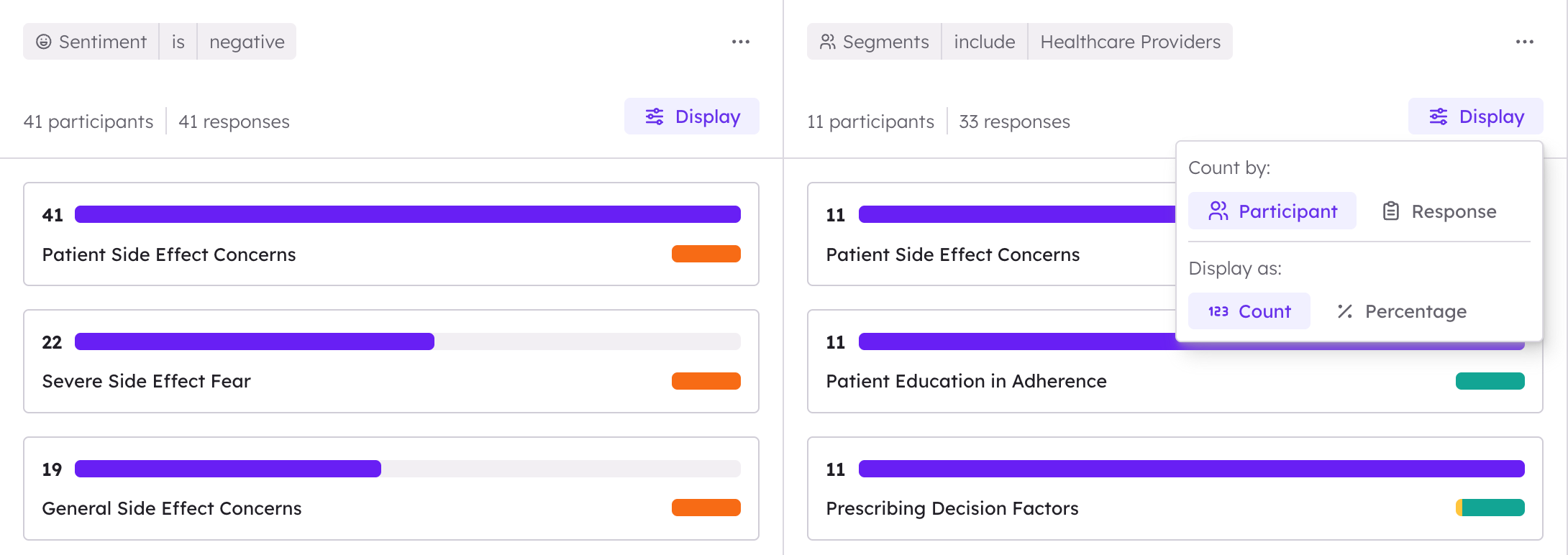Click the sliders icon in right Display button
1568x555 pixels.
click(x=1439, y=116)
